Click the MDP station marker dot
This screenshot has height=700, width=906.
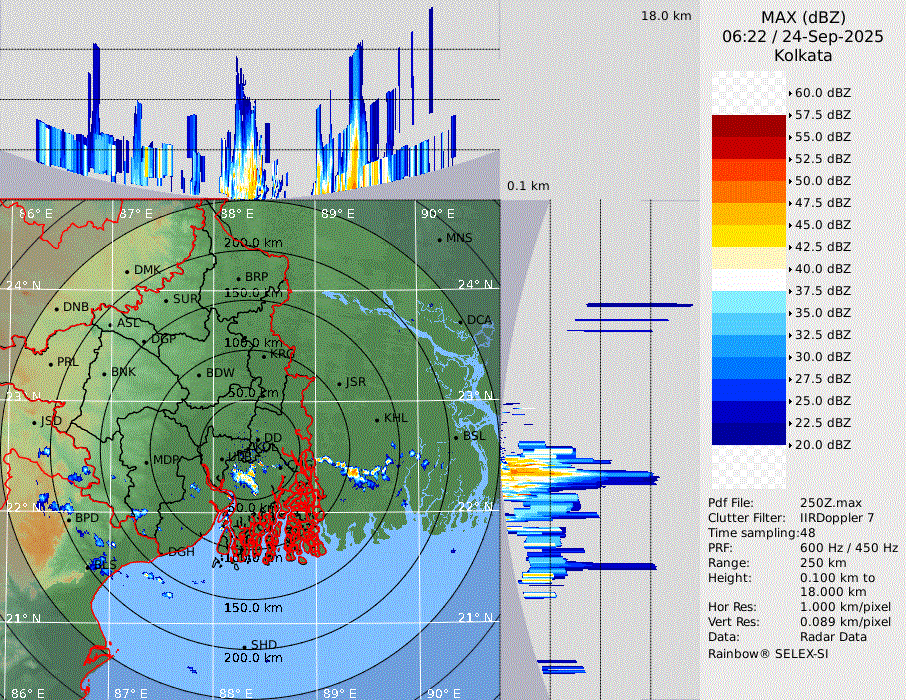click(147, 462)
